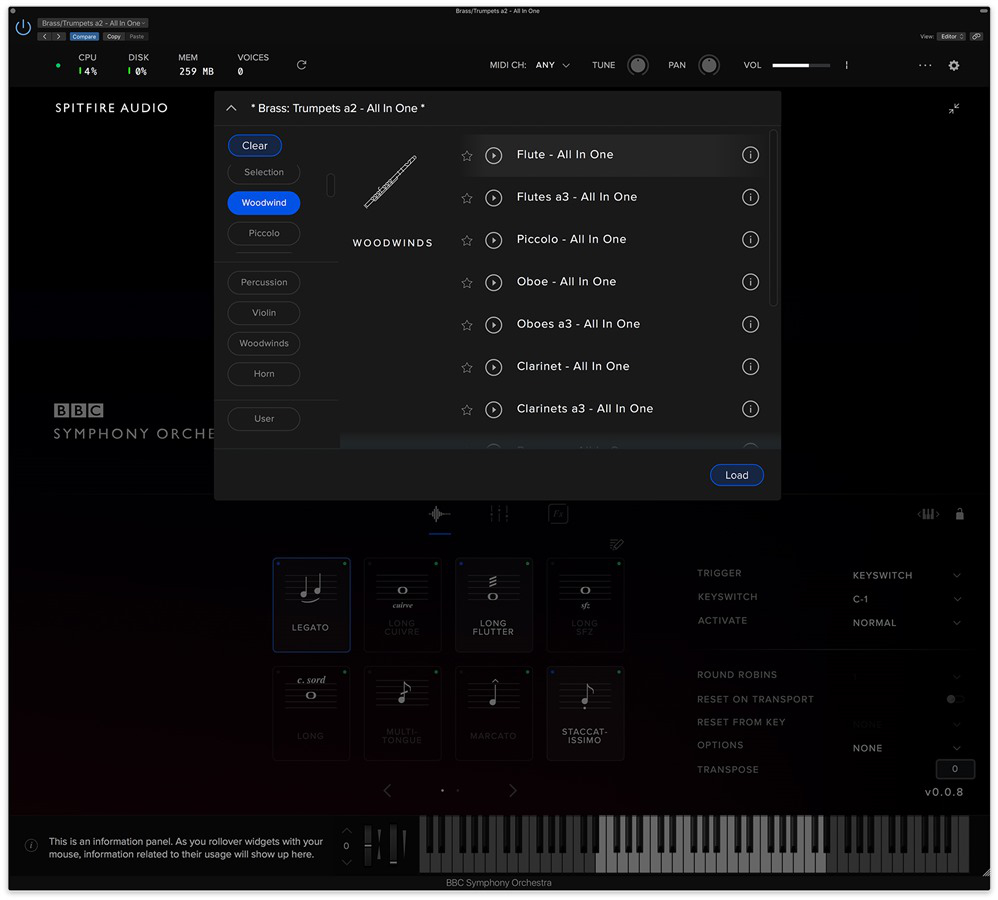The width and height of the screenshot is (998, 900).
Task: Select the Long Flutter technique card
Action: (494, 605)
